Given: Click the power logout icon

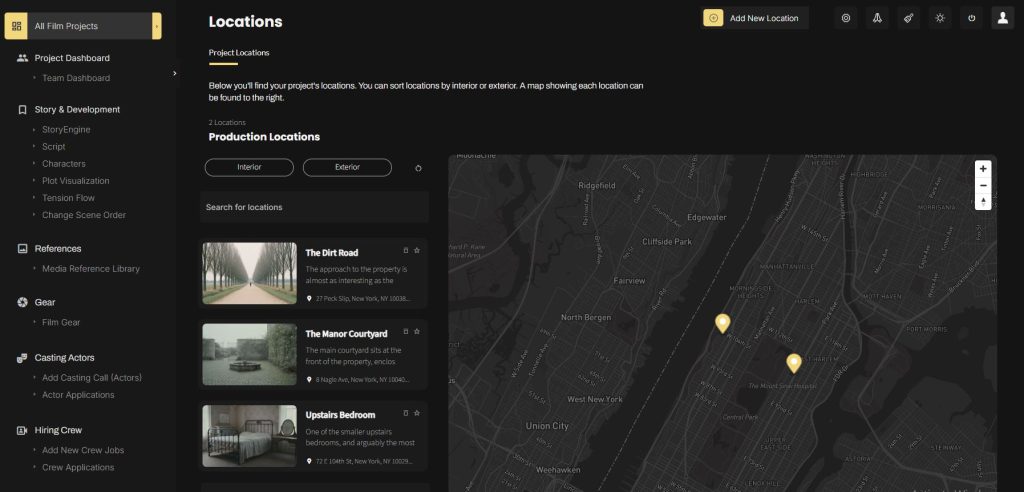Looking at the screenshot, I should (x=971, y=18).
